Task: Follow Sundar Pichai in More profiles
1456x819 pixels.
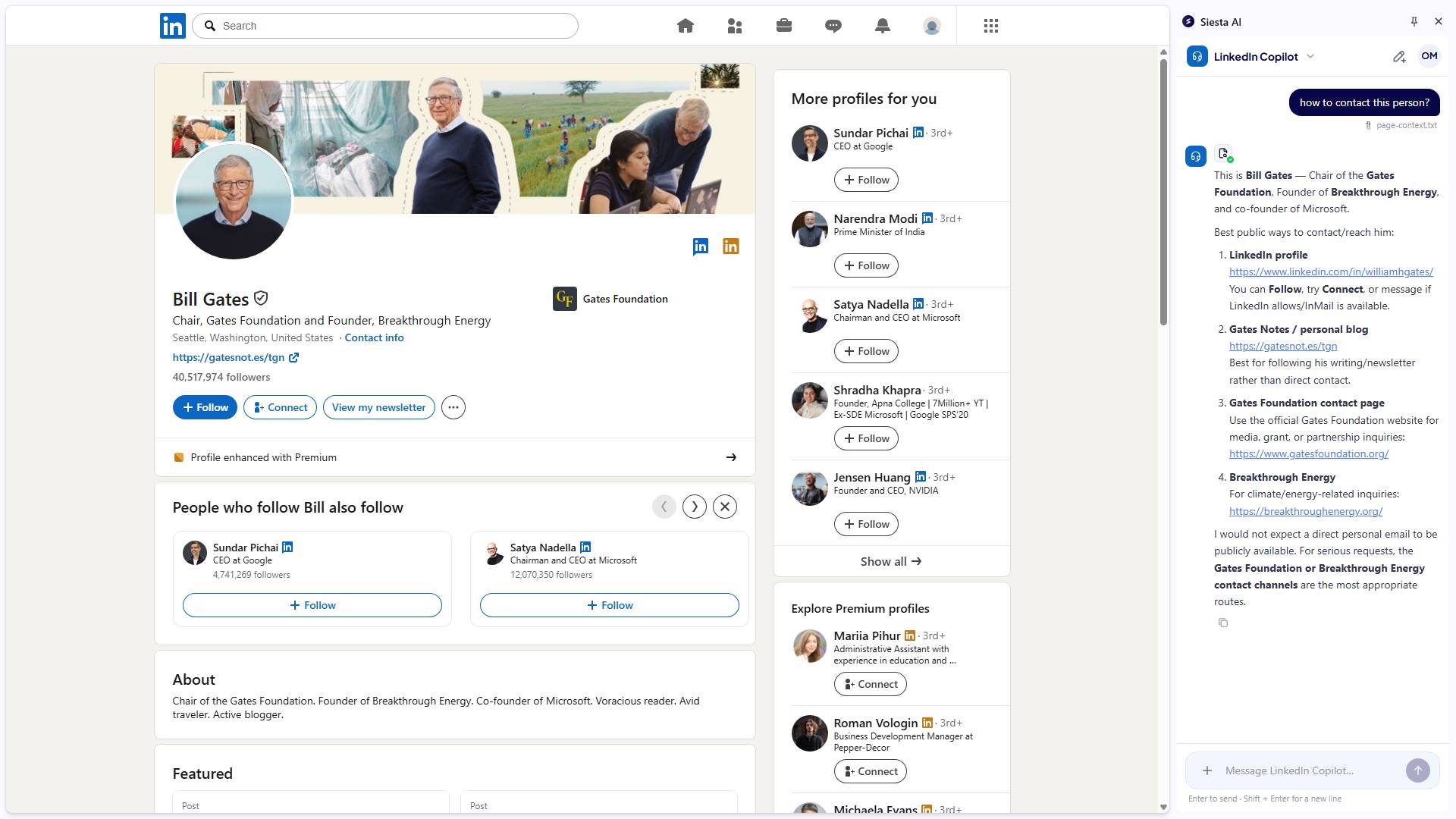Action: click(866, 180)
